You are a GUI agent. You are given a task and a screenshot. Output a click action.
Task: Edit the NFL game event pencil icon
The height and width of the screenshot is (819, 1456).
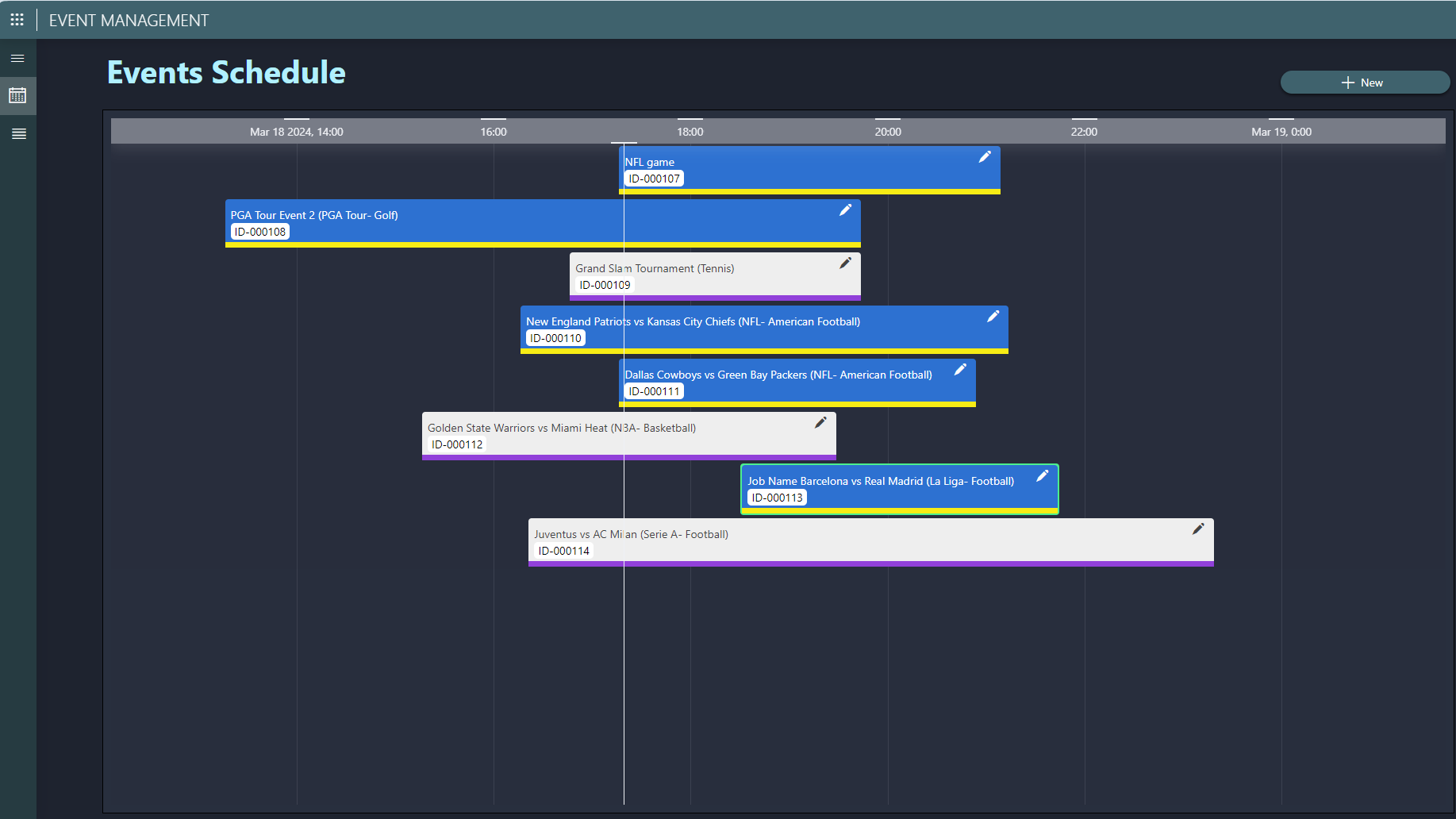click(x=985, y=157)
